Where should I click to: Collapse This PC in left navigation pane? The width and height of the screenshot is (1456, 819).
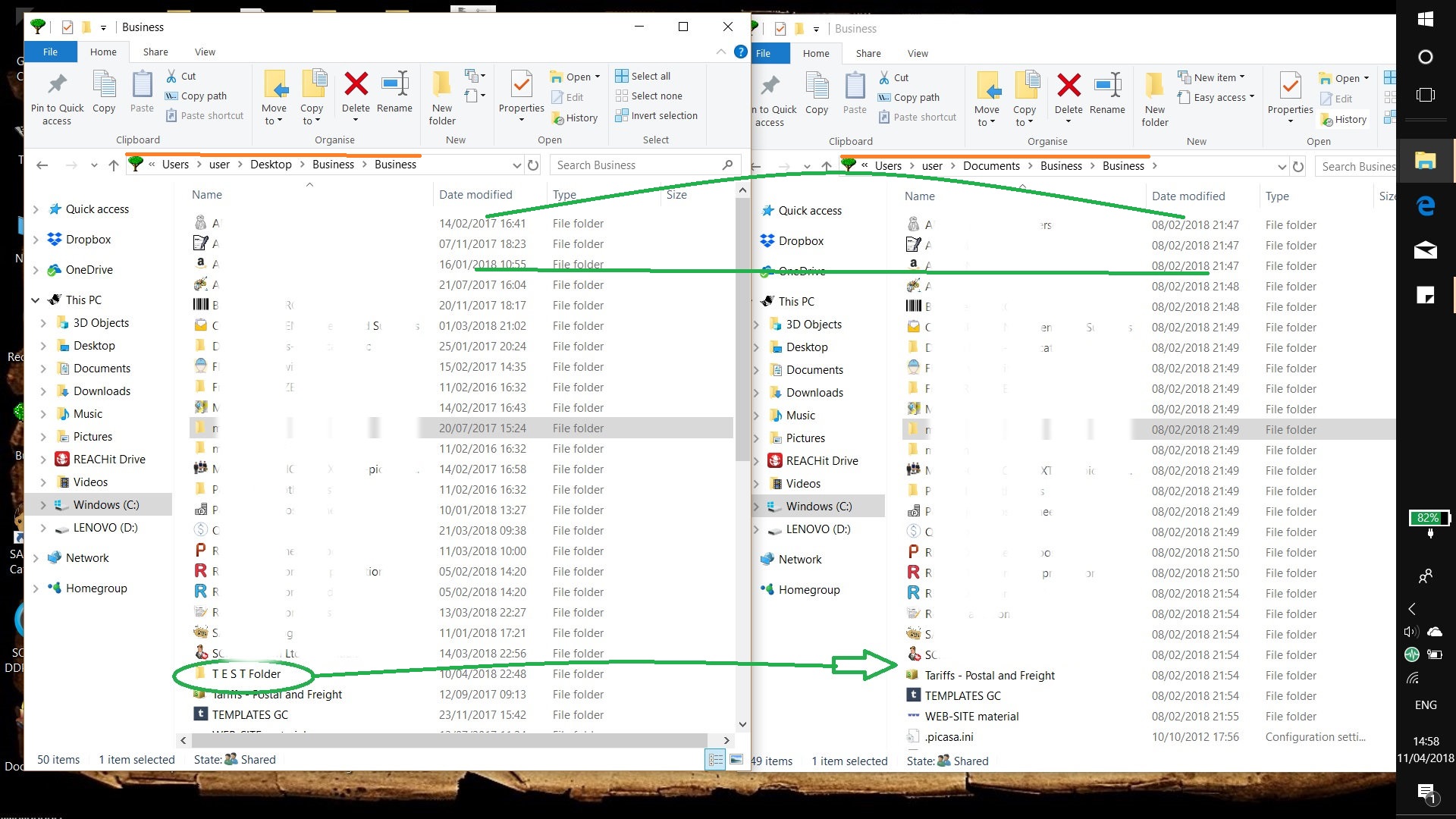36,300
